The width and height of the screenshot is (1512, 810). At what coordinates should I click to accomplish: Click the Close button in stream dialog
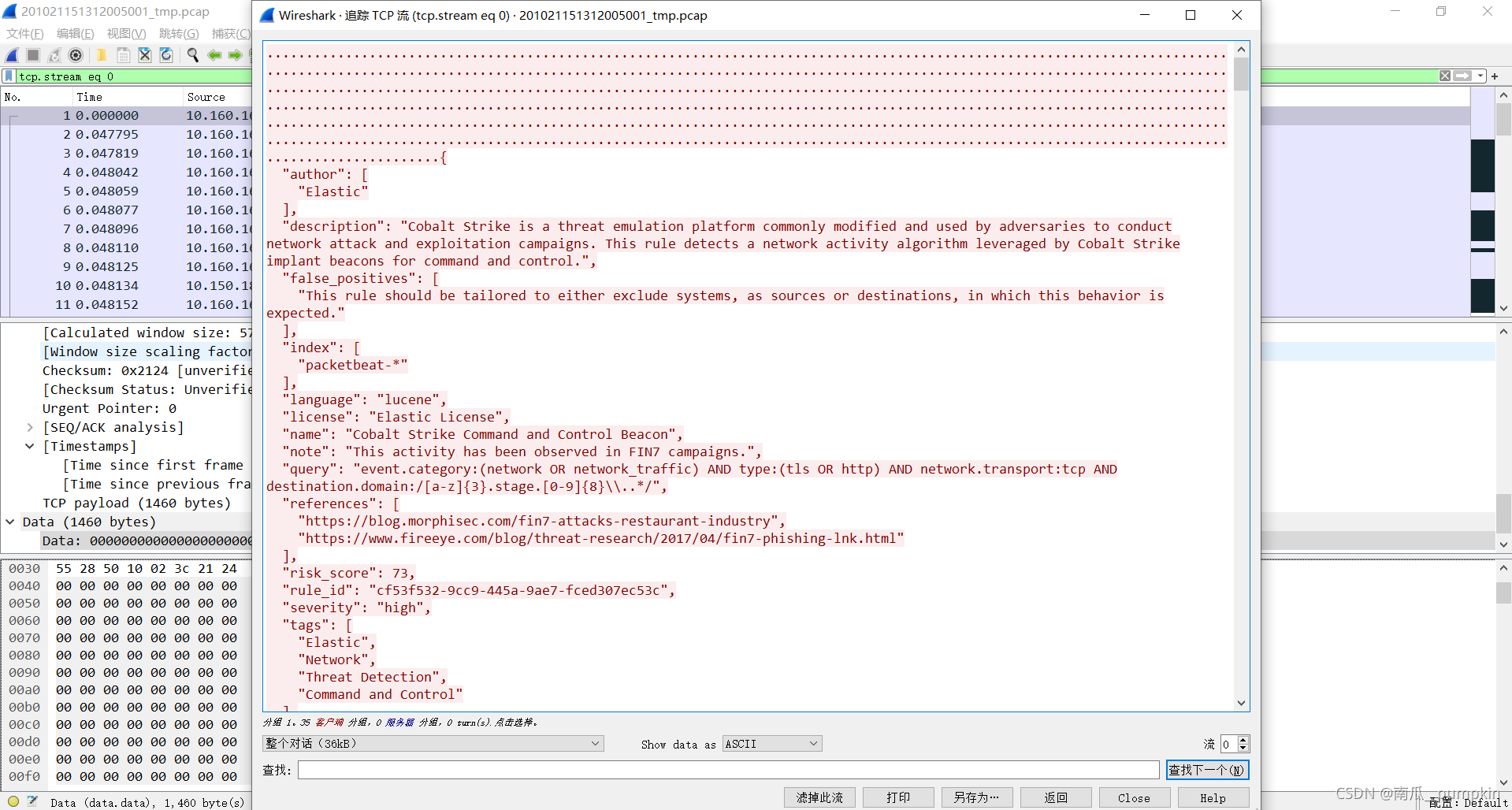(x=1135, y=797)
